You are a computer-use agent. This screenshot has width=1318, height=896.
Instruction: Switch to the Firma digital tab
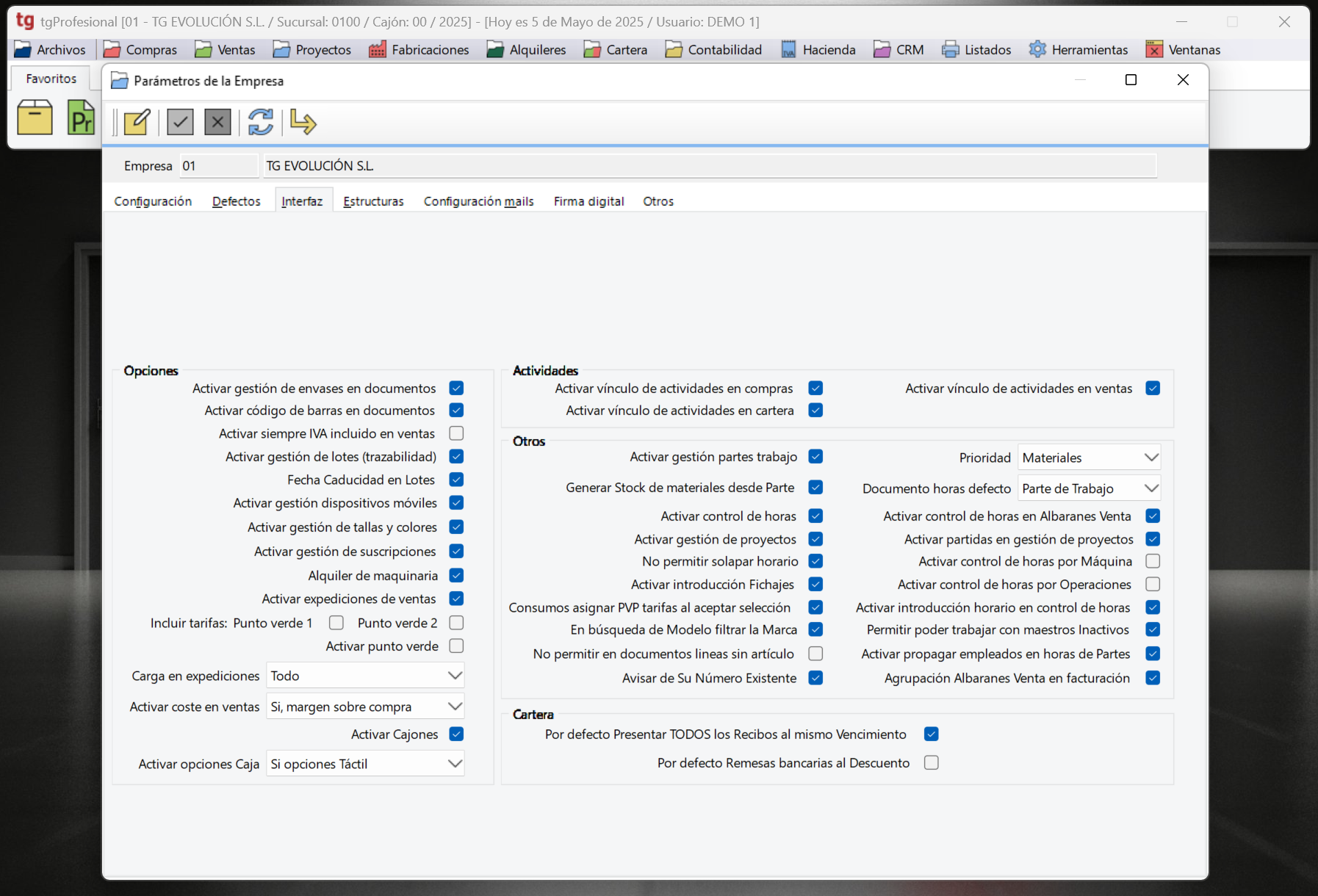(589, 201)
